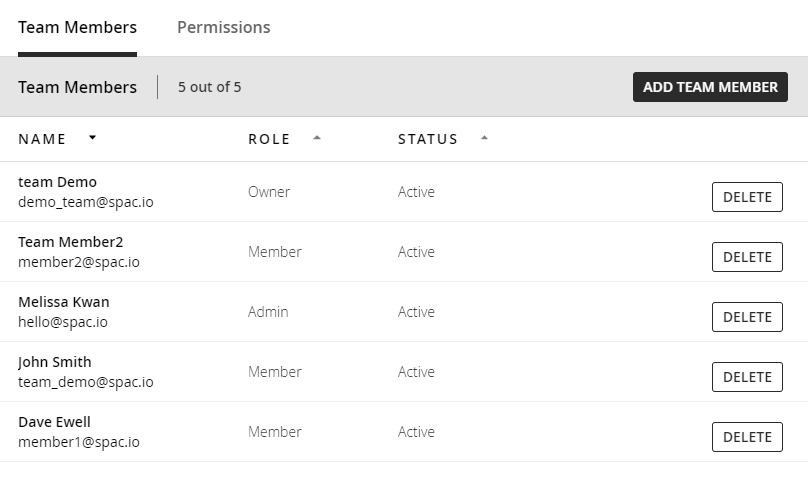Sort by Status using the arrow icon

[x=484, y=138]
